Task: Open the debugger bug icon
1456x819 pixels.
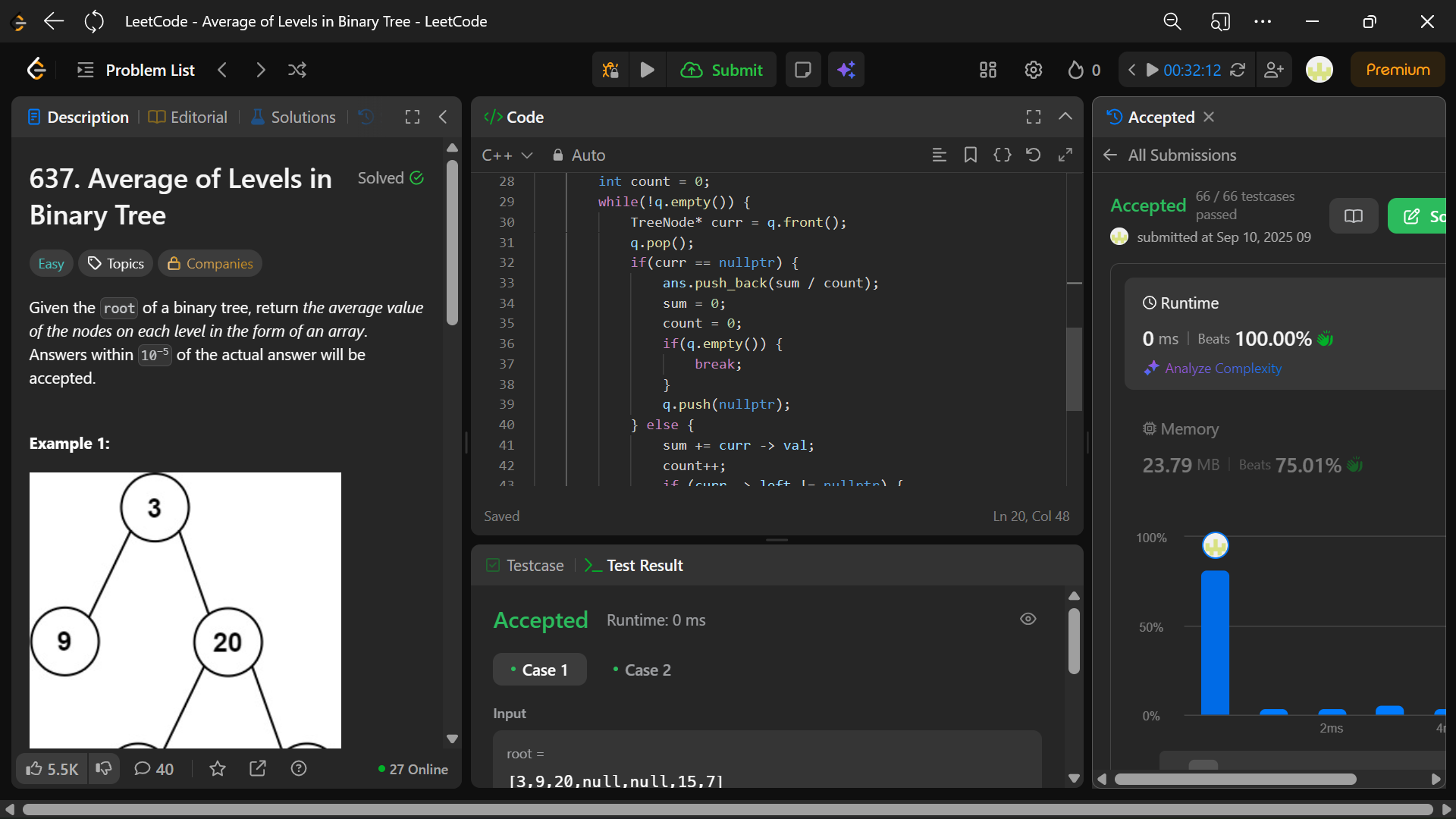Action: pyautogui.click(x=610, y=70)
